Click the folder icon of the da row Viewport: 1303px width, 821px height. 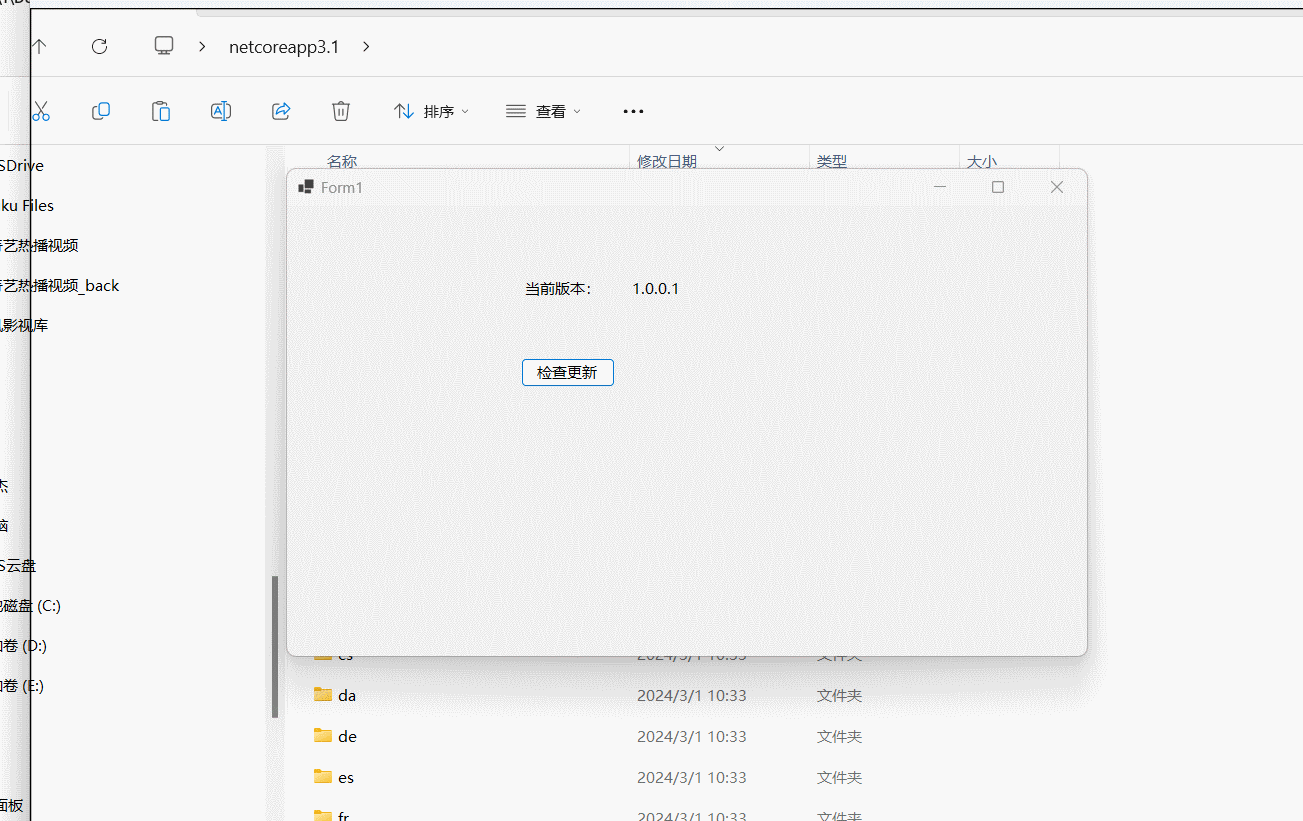pos(322,694)
